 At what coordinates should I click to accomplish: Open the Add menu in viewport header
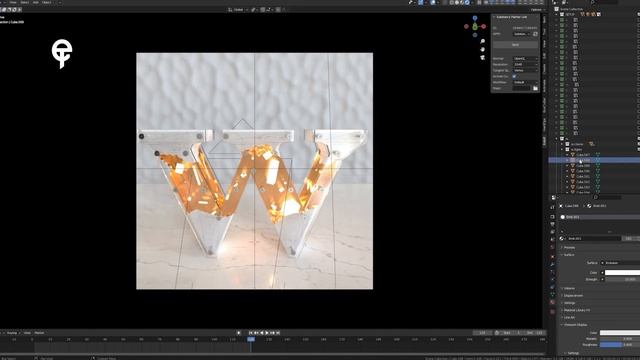[x=36, y=2]
